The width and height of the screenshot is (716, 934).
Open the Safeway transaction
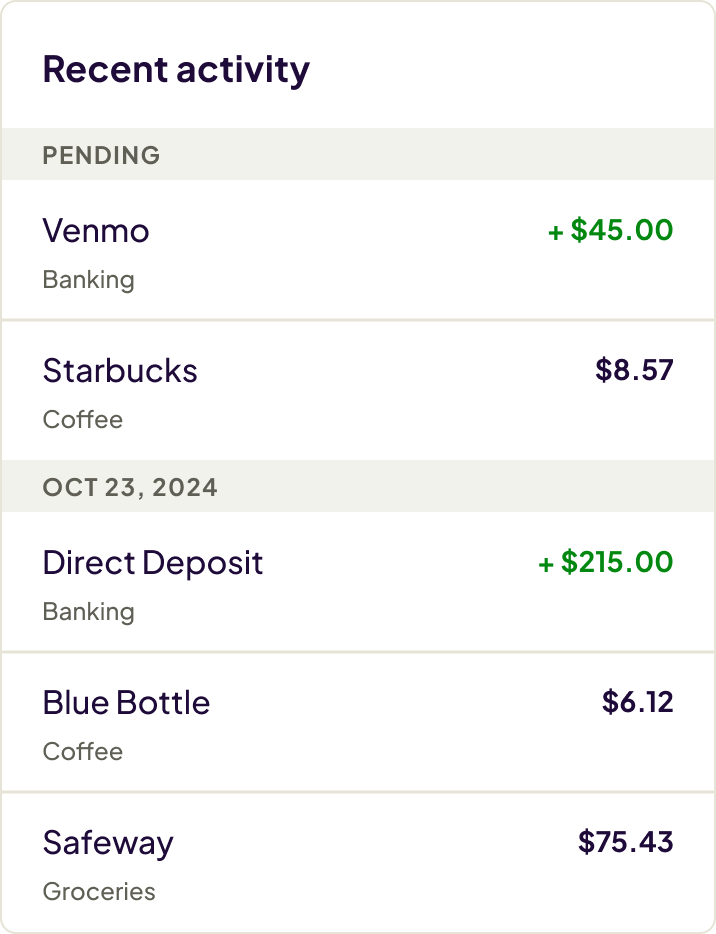coord(108,843)
